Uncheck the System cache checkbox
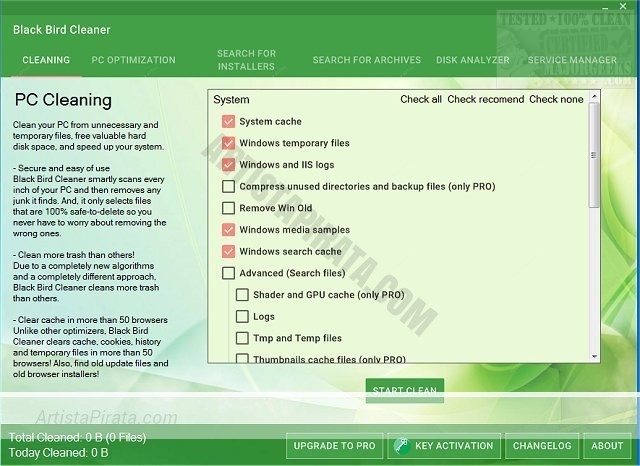Screen dimensions: 640x466 point(228,122)
